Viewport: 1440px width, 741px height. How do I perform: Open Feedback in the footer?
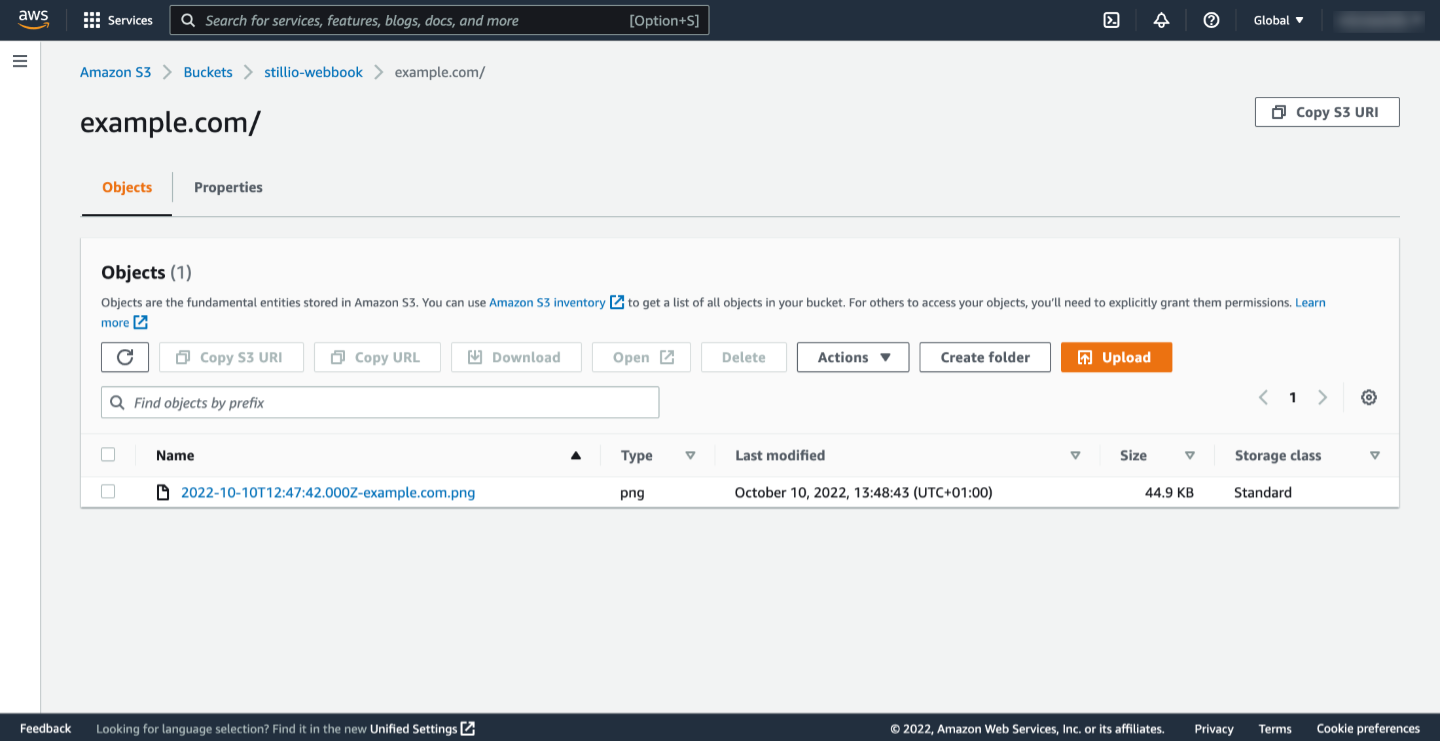(x=46, y=728)
